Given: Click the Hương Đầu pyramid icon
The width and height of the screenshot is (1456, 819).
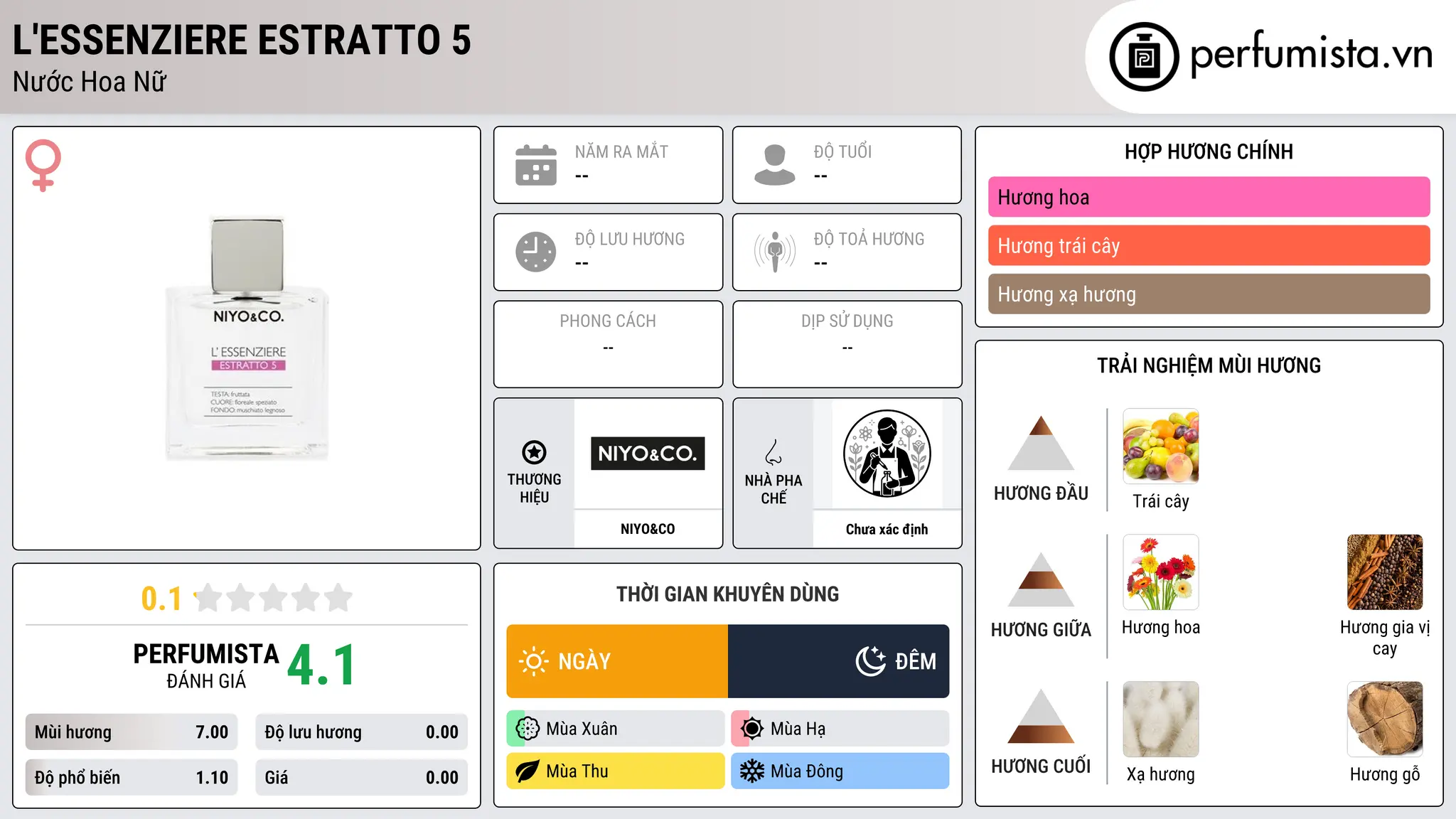Looking at the screenshot, I should pyautogui.click(x=1041, y=443).
